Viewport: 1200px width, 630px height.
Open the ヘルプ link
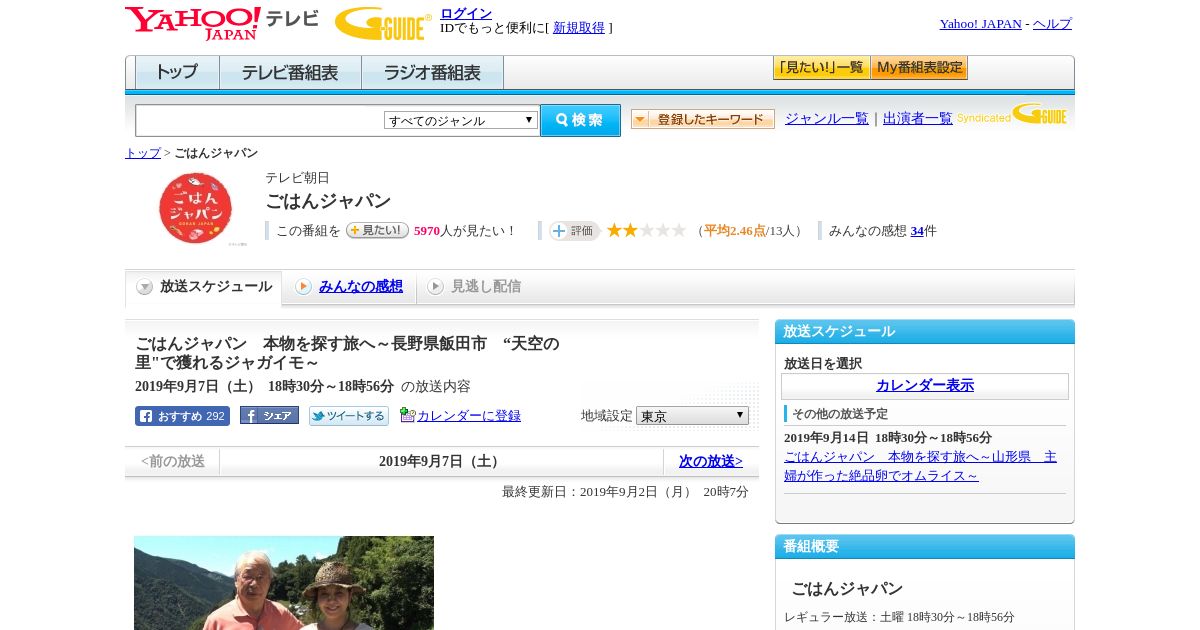(x=1052, y=24)
